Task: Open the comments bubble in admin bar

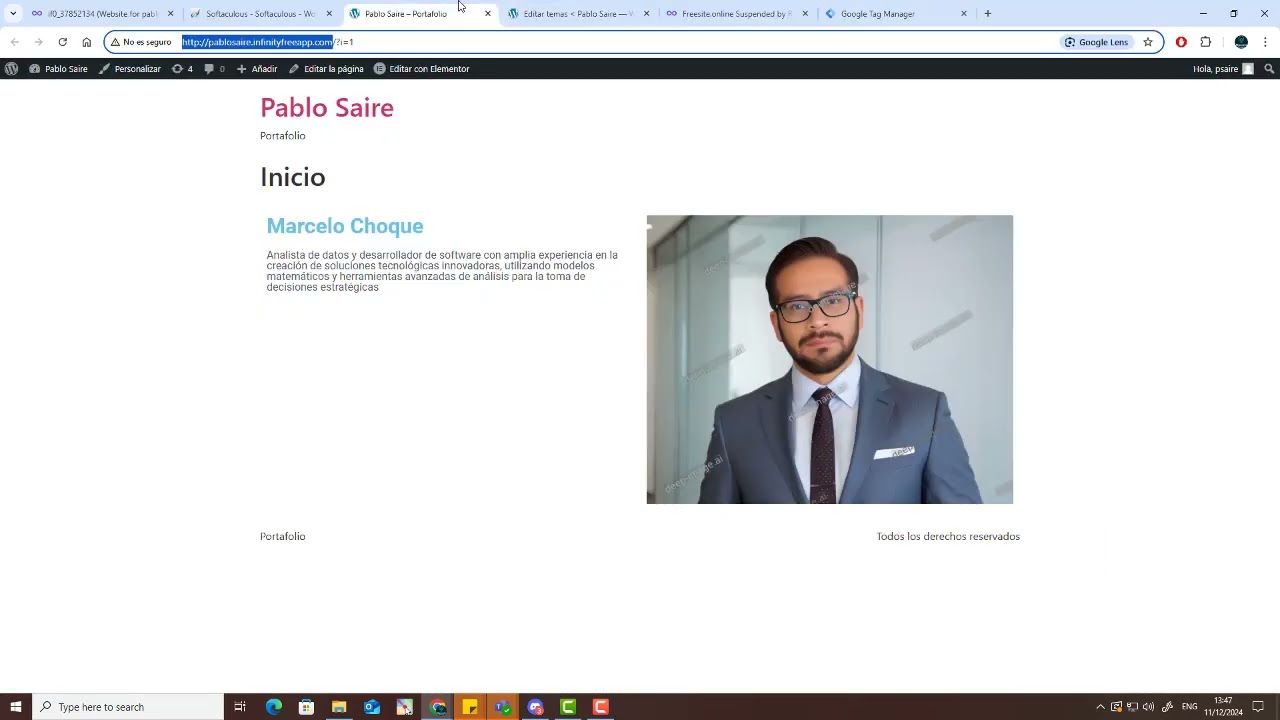Action: (214, 69)
